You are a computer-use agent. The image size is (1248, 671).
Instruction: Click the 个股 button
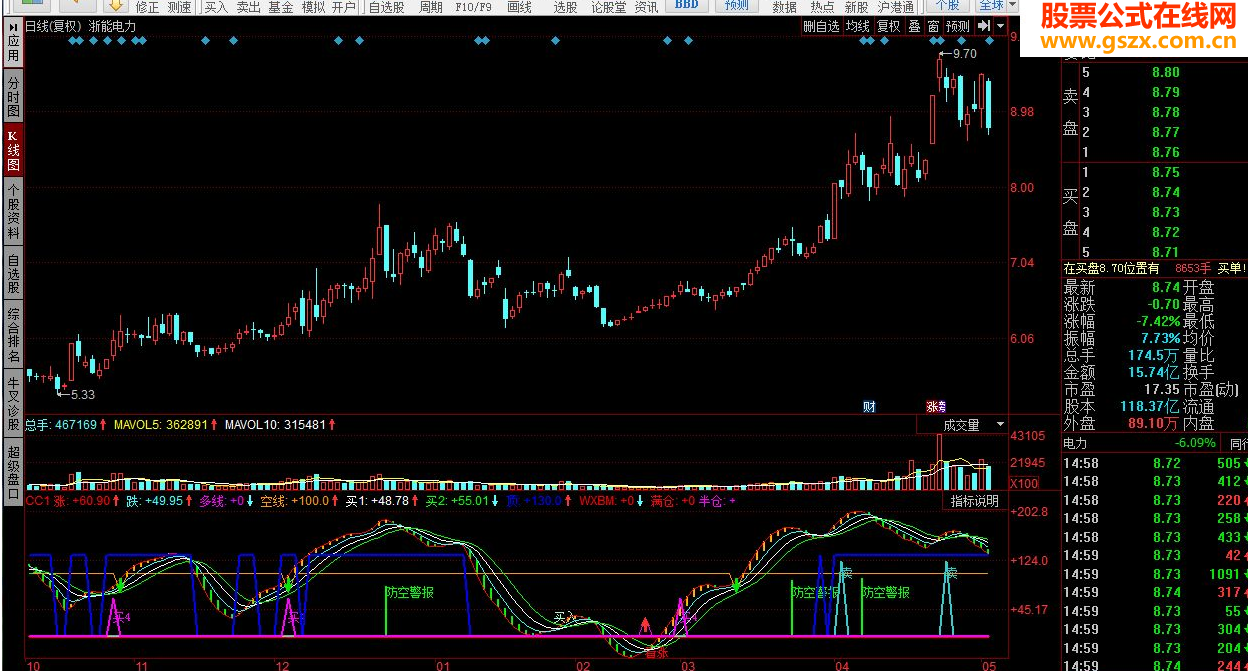pos(946,5)
